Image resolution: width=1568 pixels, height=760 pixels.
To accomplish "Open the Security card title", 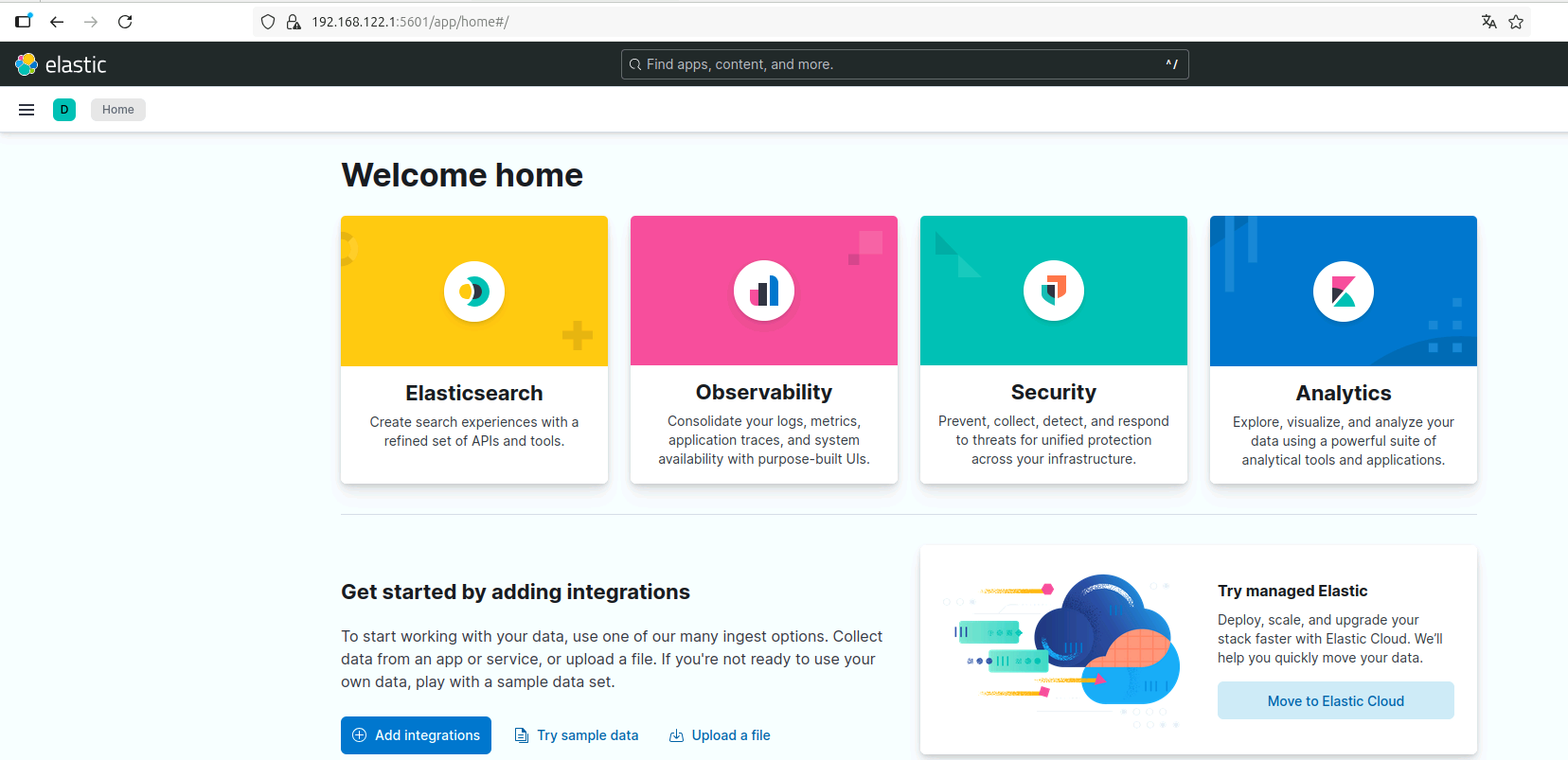I will tap(1054, 392).
